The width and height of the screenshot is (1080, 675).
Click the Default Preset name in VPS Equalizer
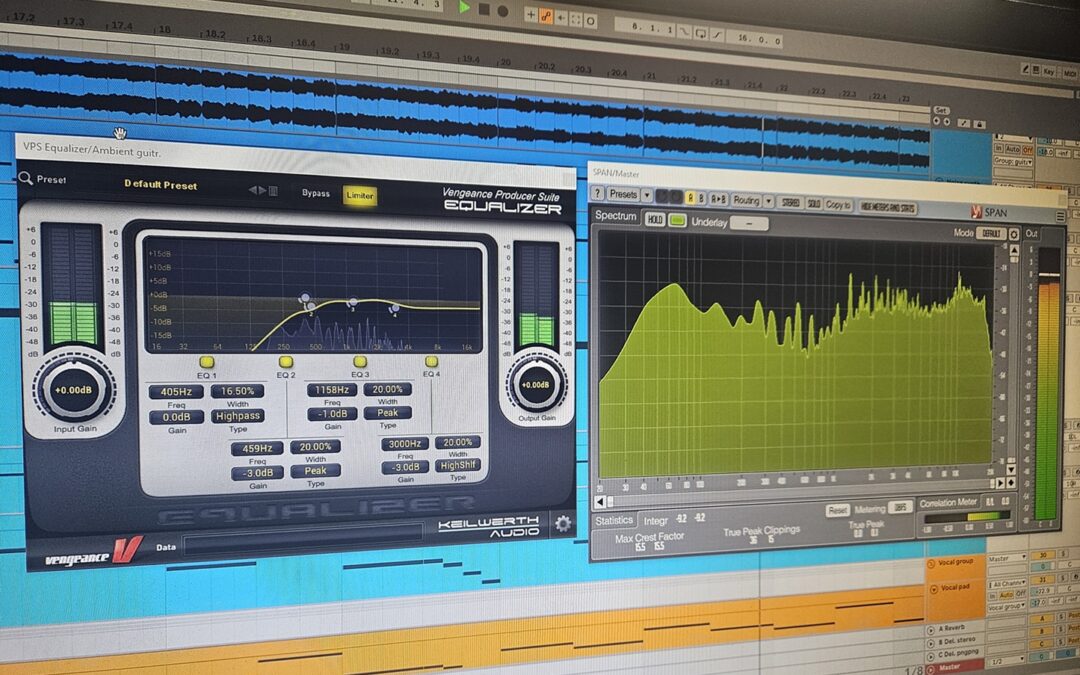point(160,185)
